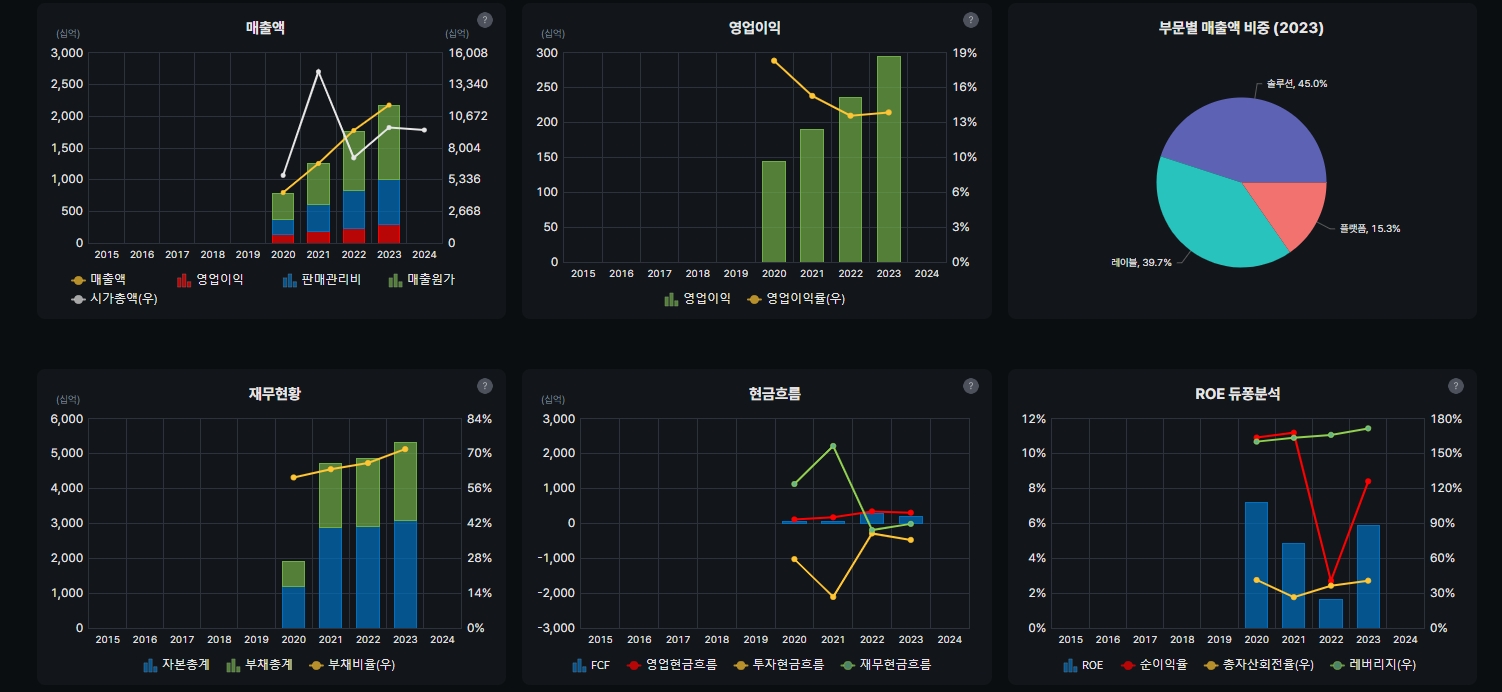The width and height of the screenshot is (1502, 692).
Task: Click the help icon on 매출액 chart
Action: tap(485, 20)
